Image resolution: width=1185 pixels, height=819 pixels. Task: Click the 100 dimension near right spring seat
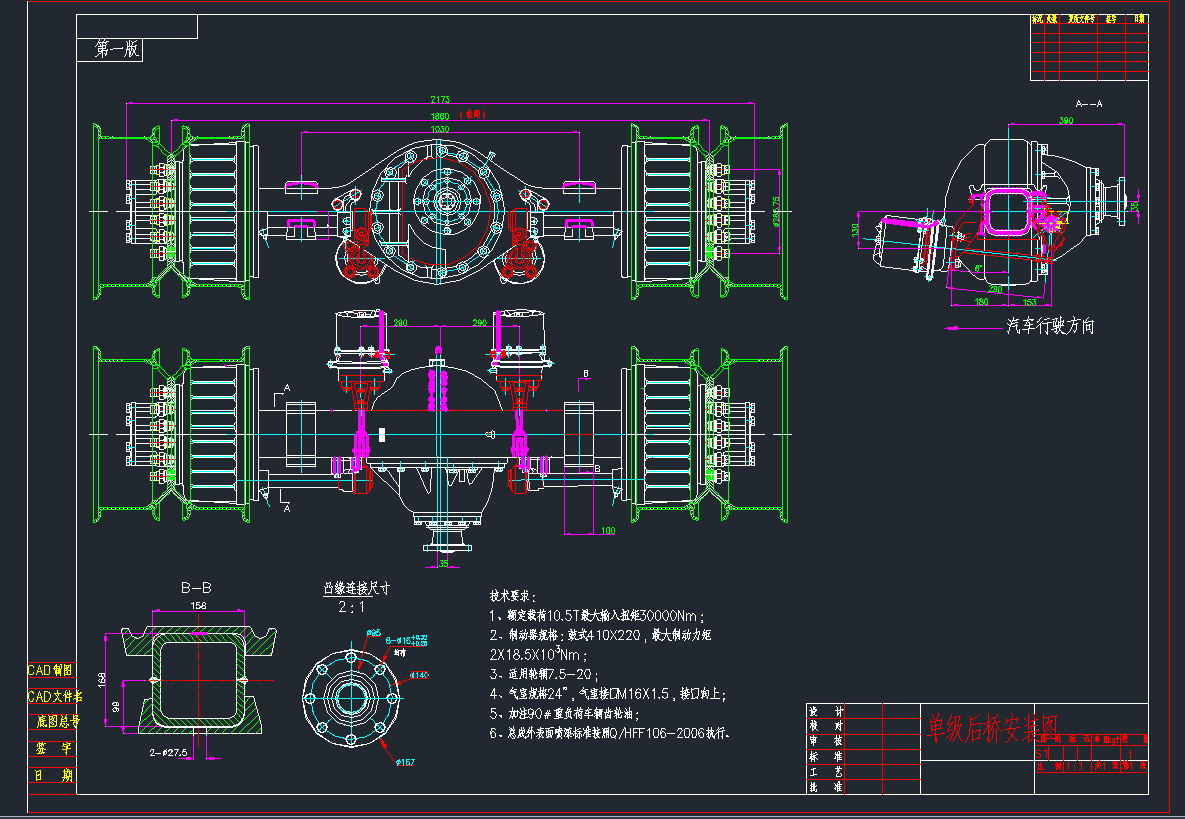tap(607, 530)
